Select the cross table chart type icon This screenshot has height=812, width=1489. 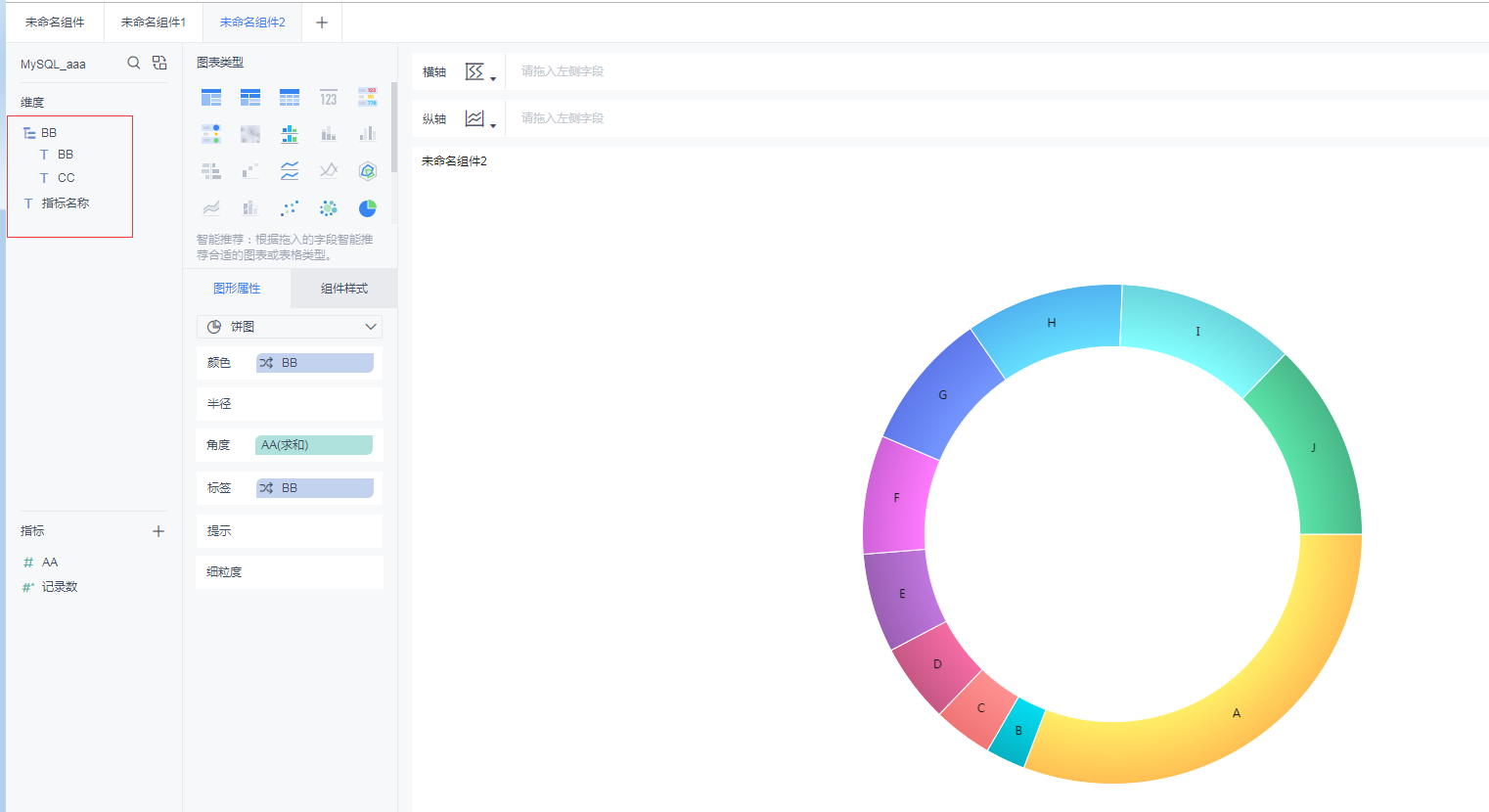(x=250, y=97)
